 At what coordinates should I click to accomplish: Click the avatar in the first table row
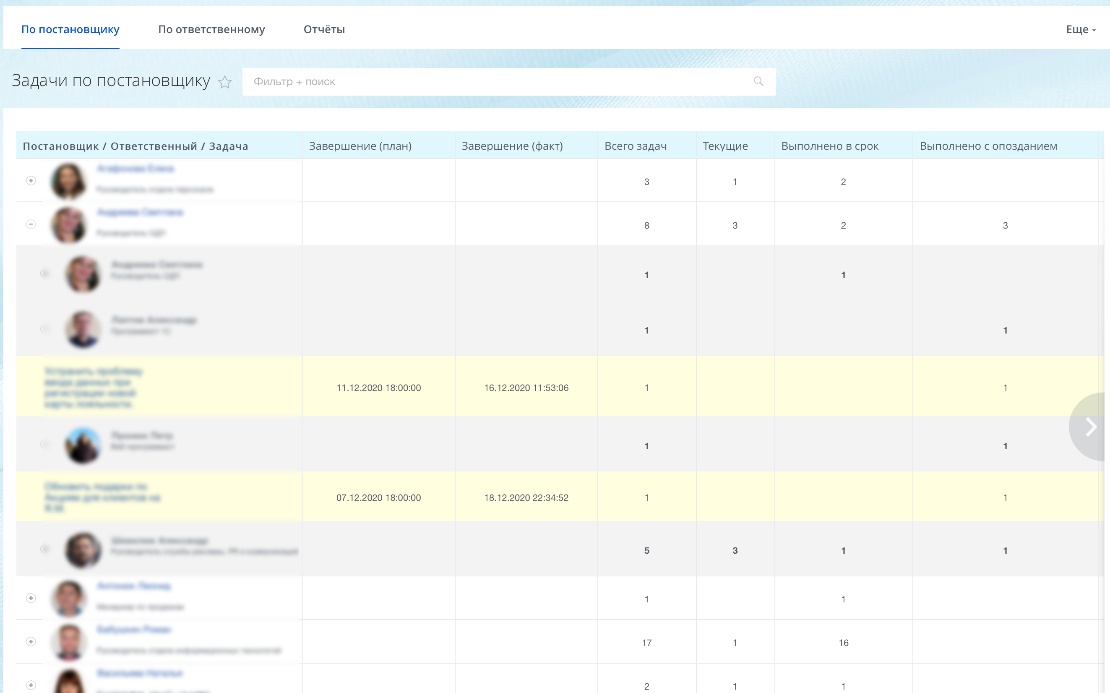point(69,181)
